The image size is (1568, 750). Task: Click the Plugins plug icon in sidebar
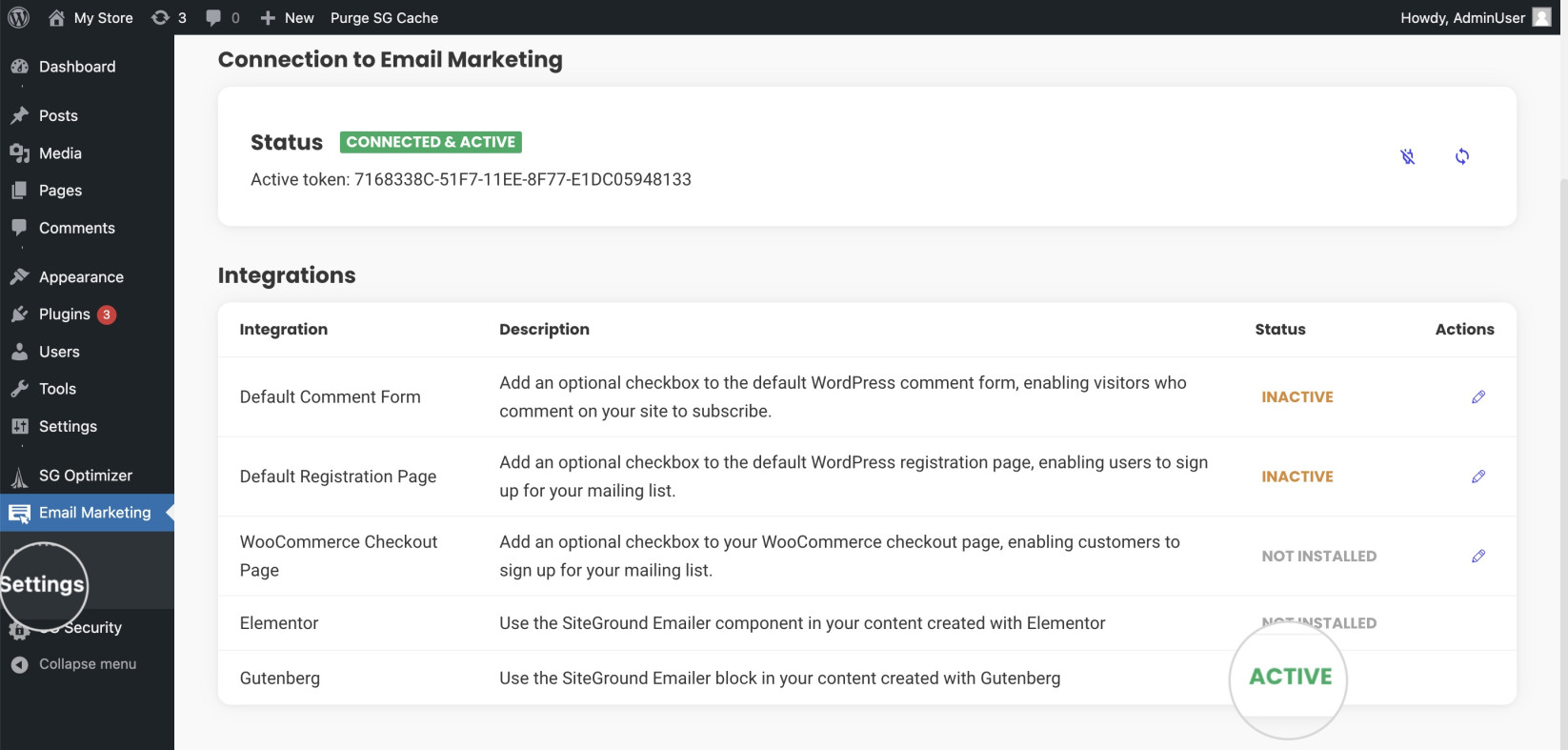19,314
